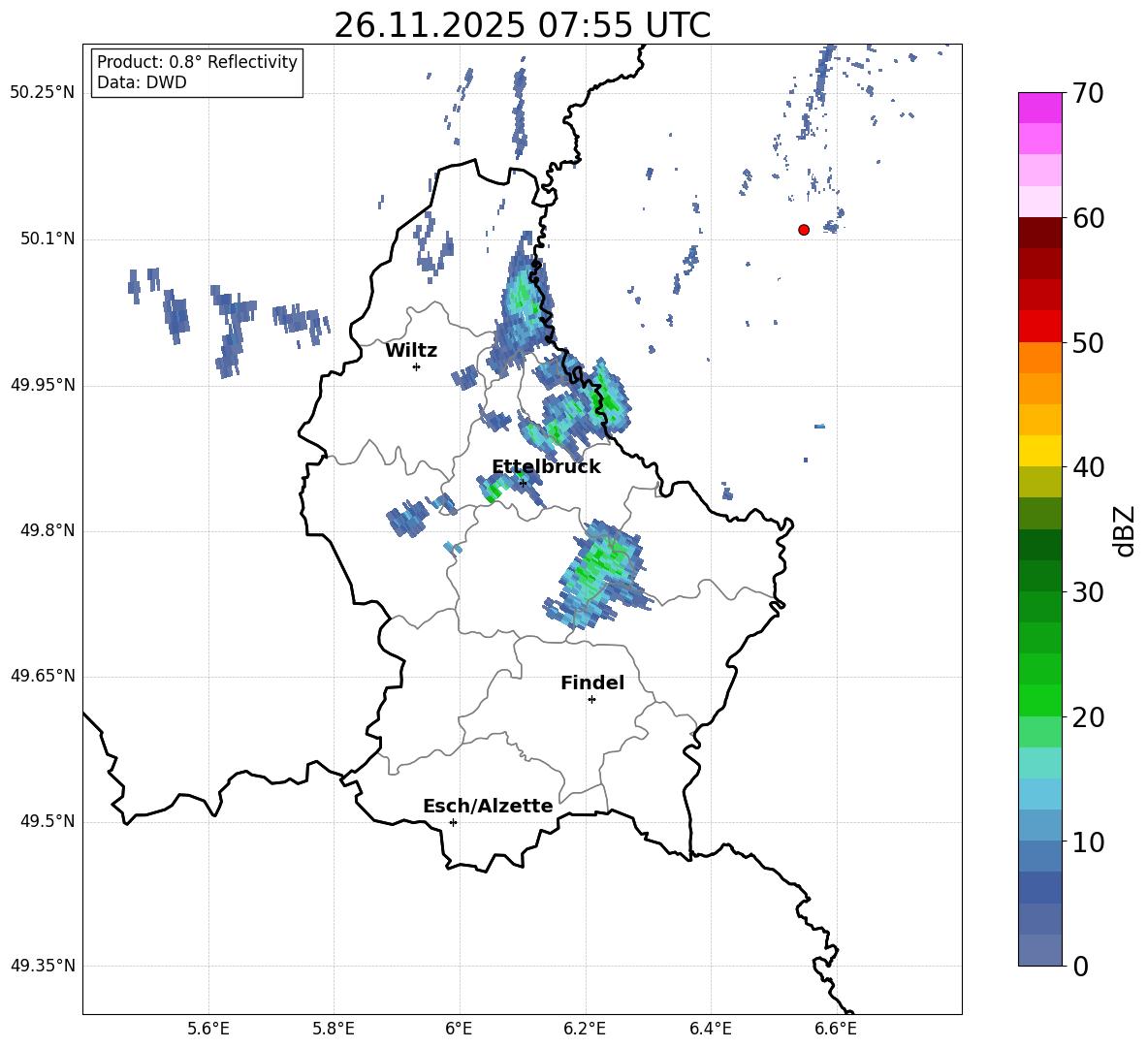Click the orange swatch just below 50 dBZ
This screenshot has height=1048, width=1148.
1040,357
